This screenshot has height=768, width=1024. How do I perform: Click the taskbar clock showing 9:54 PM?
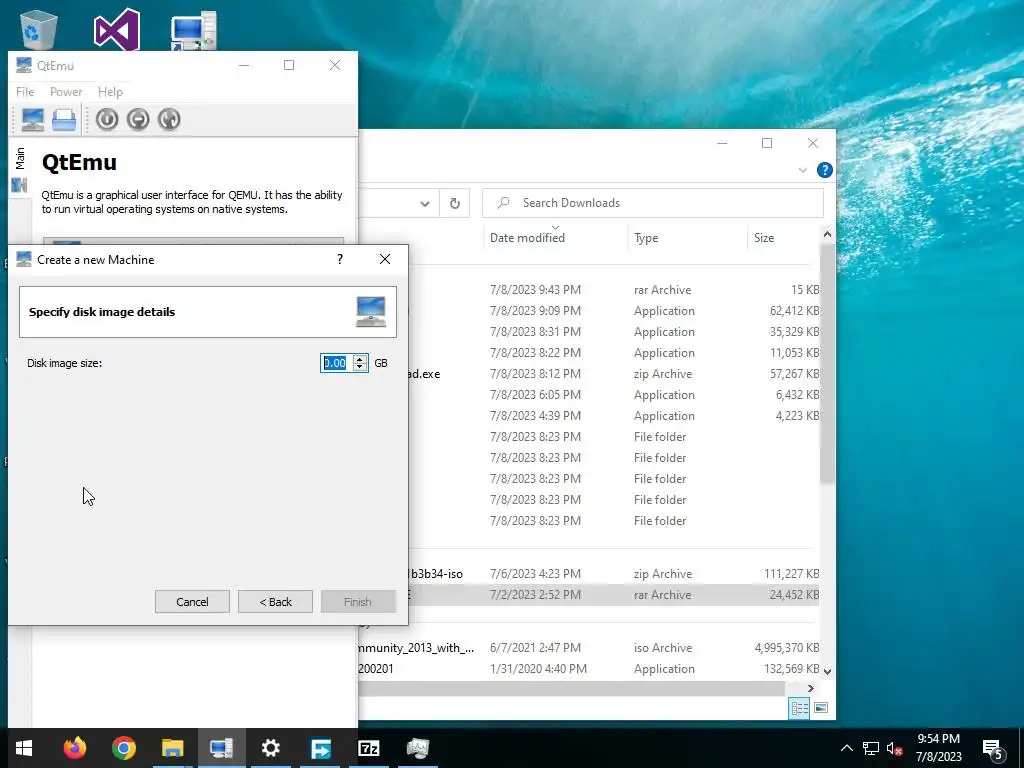coord(938,748)
